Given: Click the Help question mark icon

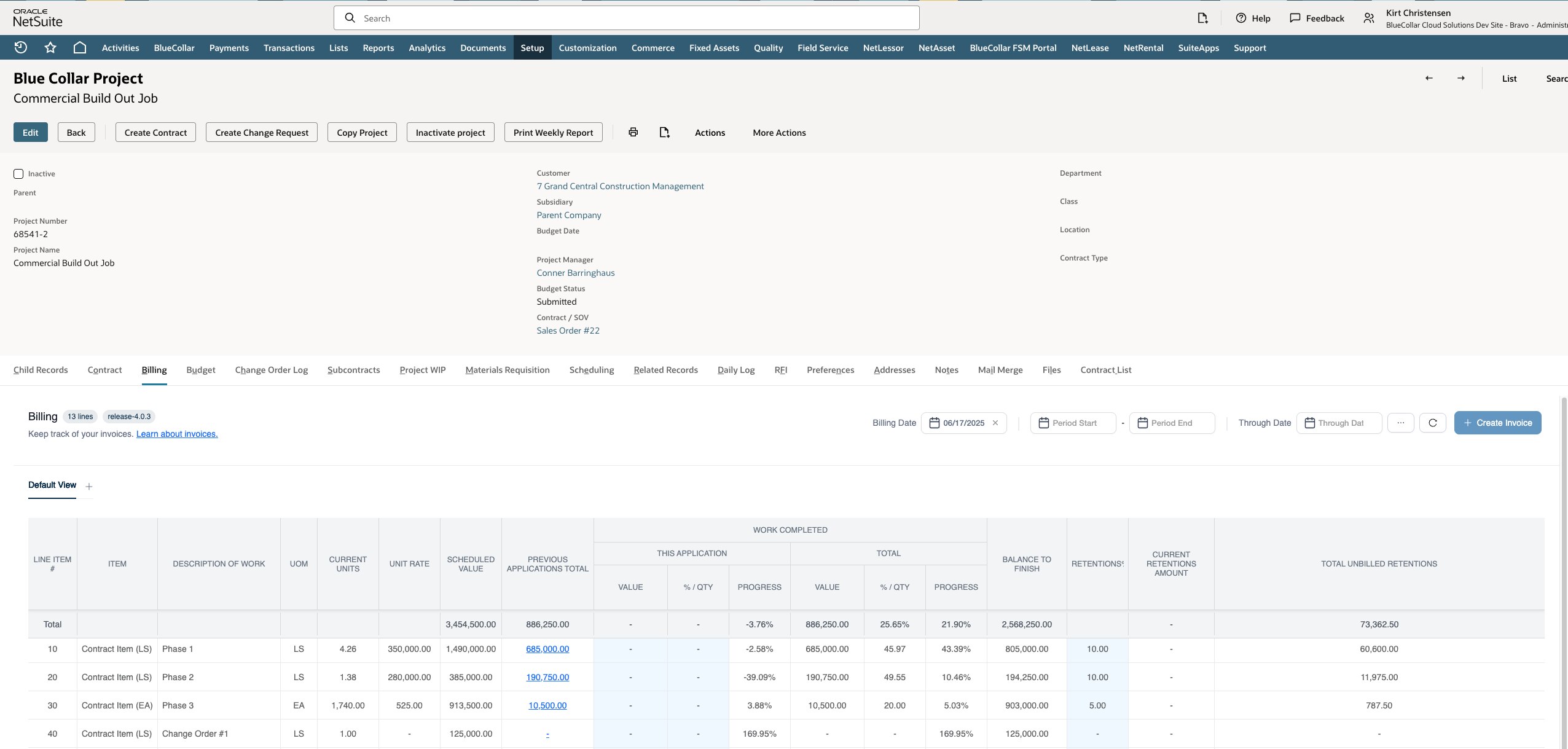Looking at the screenshot, I should point(1241,18).
